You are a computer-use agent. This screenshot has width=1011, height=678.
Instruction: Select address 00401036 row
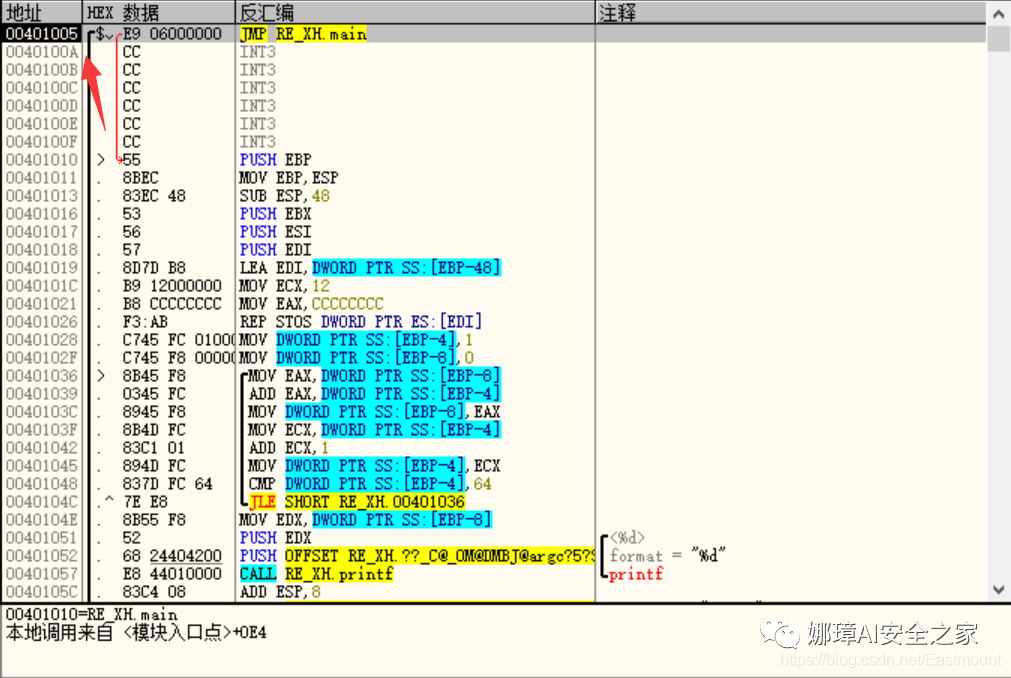[42, 376]
